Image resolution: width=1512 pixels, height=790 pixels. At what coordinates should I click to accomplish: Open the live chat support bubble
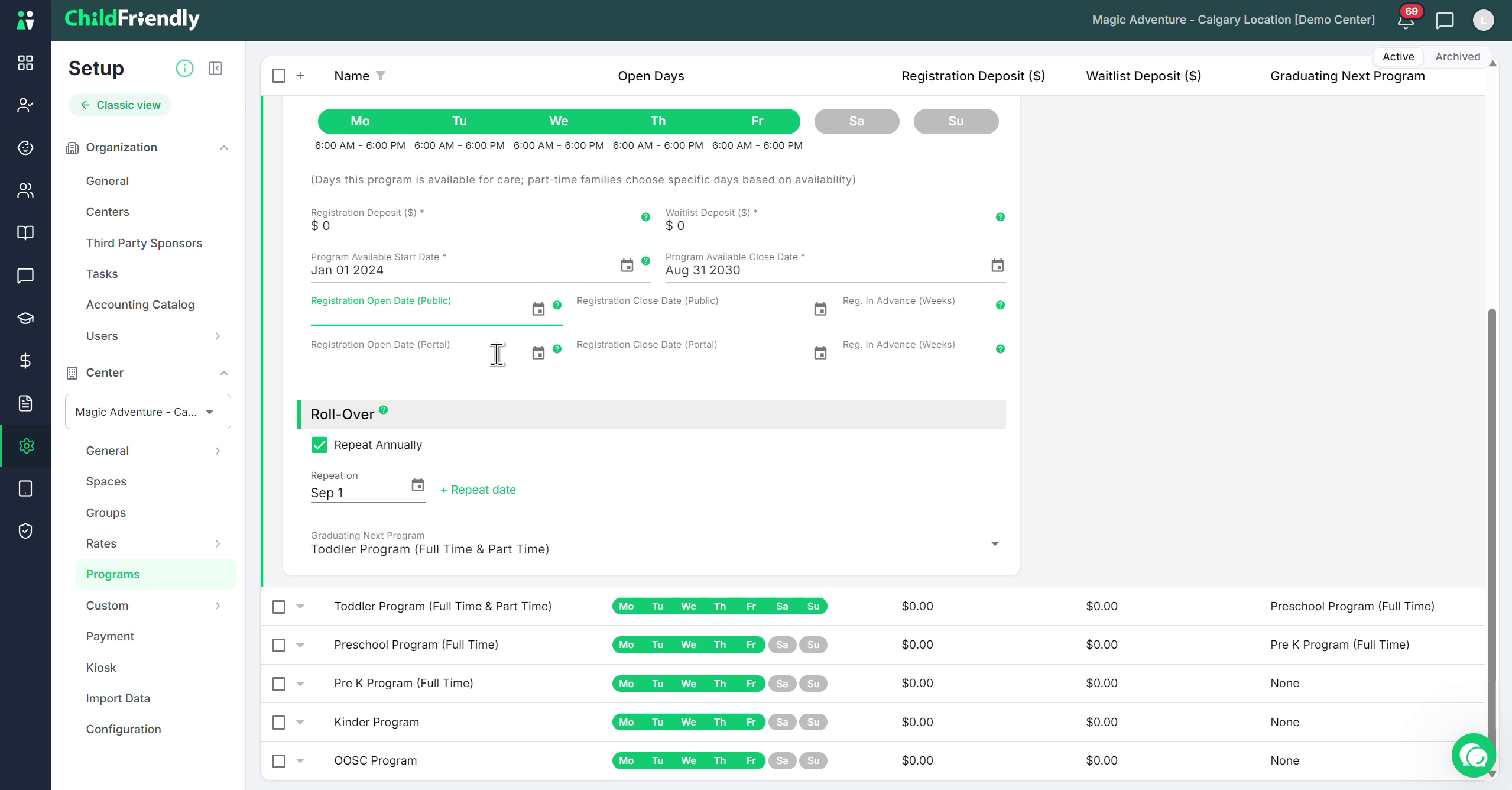[x=1474, y=755]
